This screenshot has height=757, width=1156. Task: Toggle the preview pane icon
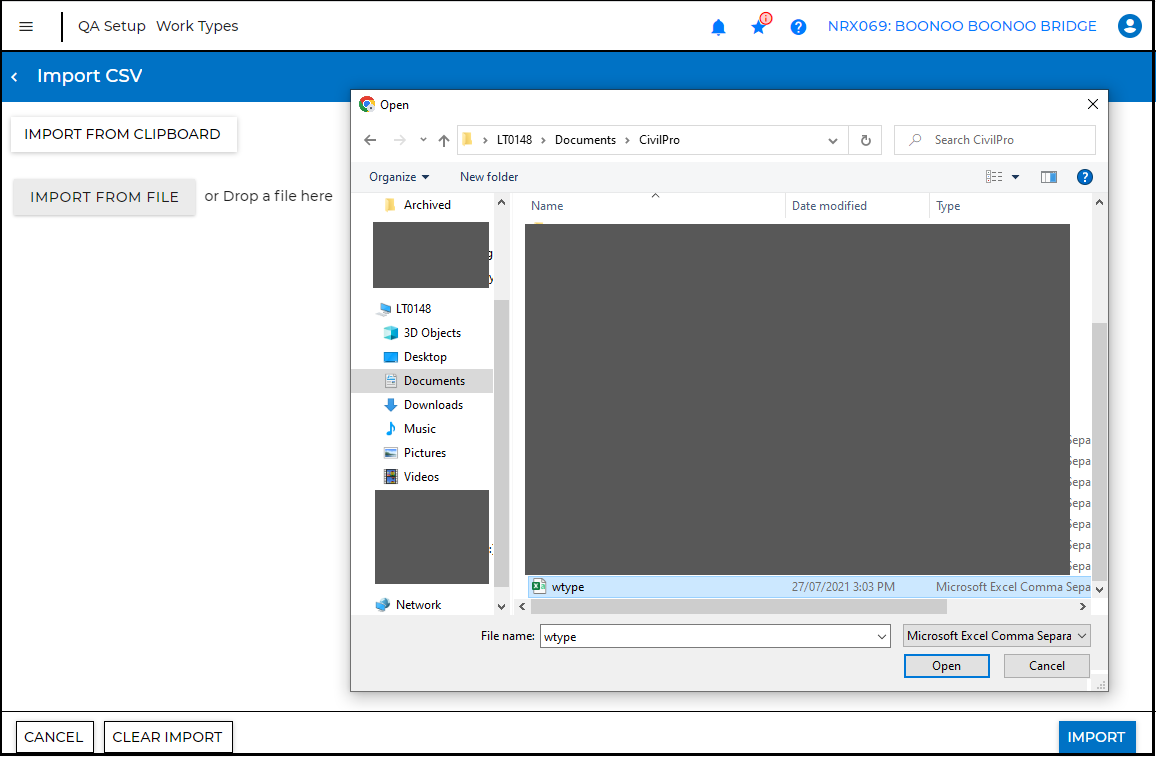1048,177
